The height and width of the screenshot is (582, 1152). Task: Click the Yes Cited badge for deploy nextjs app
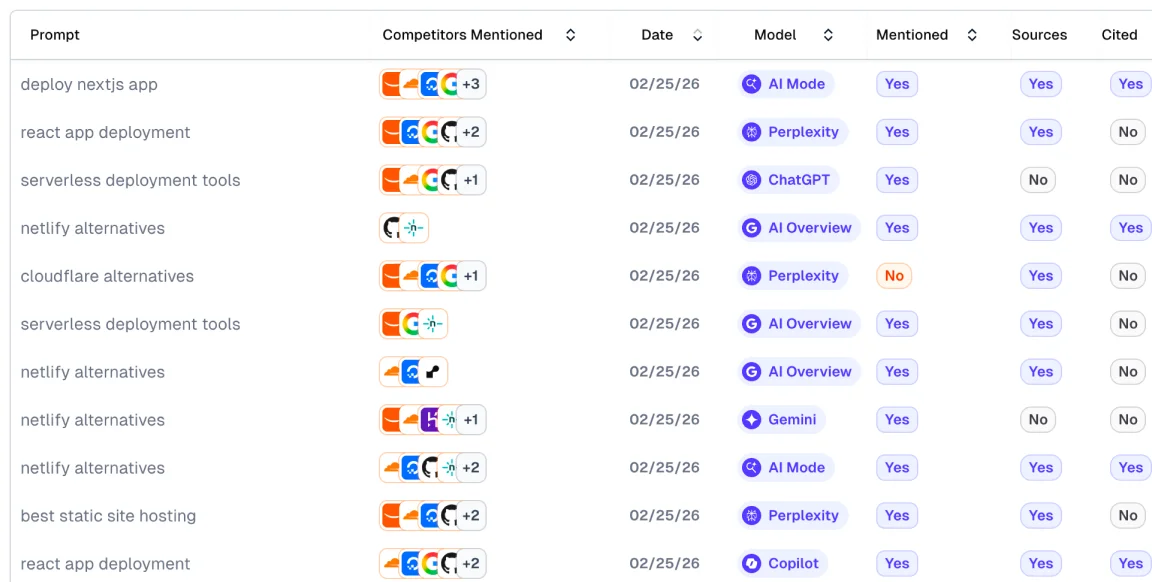1129,84
